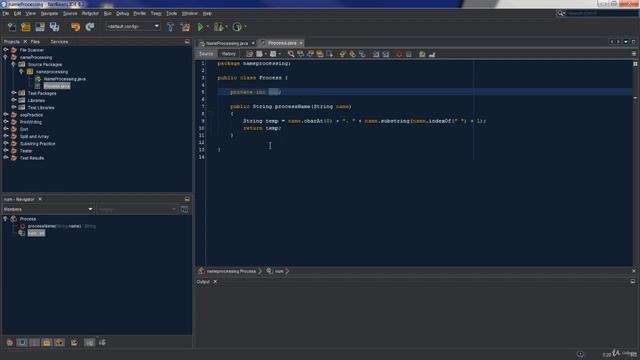
Task: Click nameprocessing.Process breadcrumb
Action: 231,271
